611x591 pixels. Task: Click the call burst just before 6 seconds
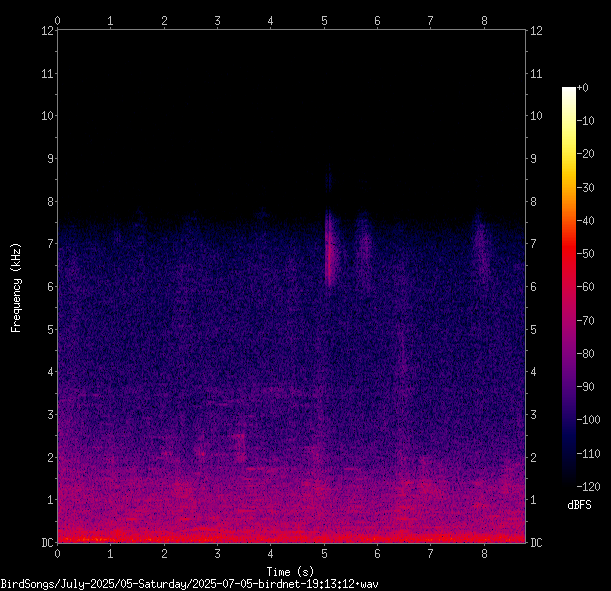point(365,249)
